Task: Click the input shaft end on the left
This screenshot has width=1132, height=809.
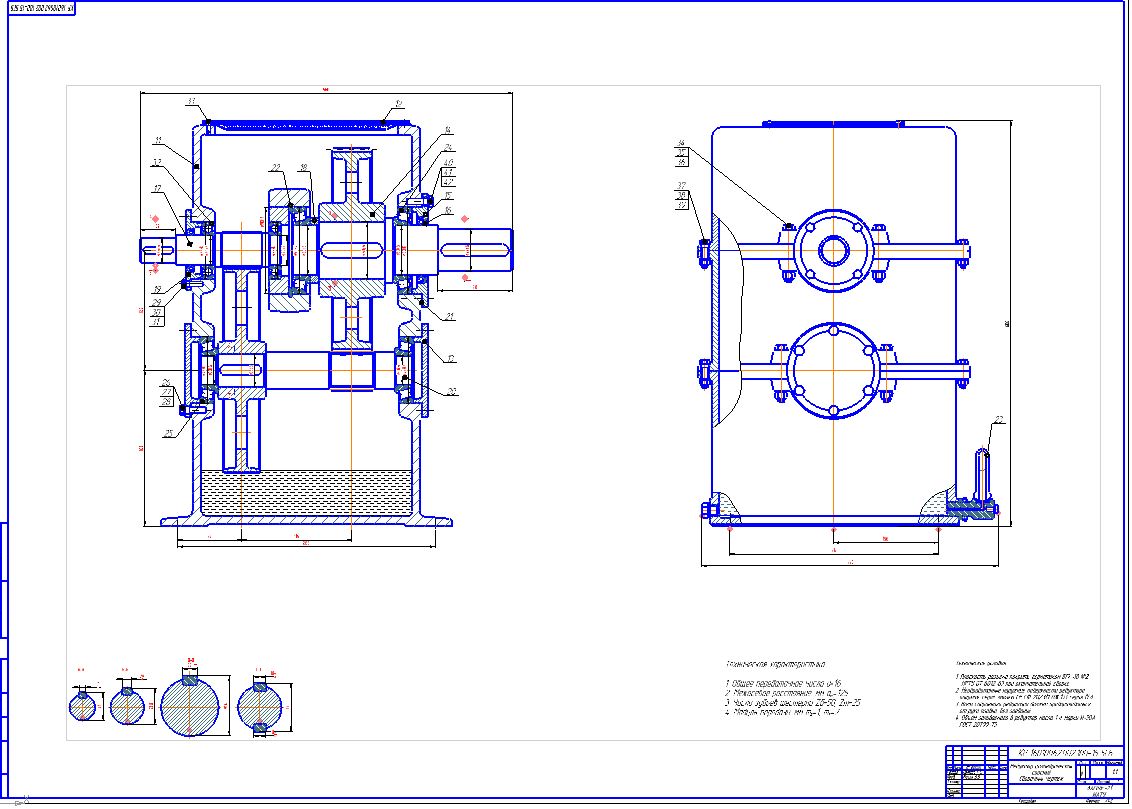Action: [x=157, y=250]
